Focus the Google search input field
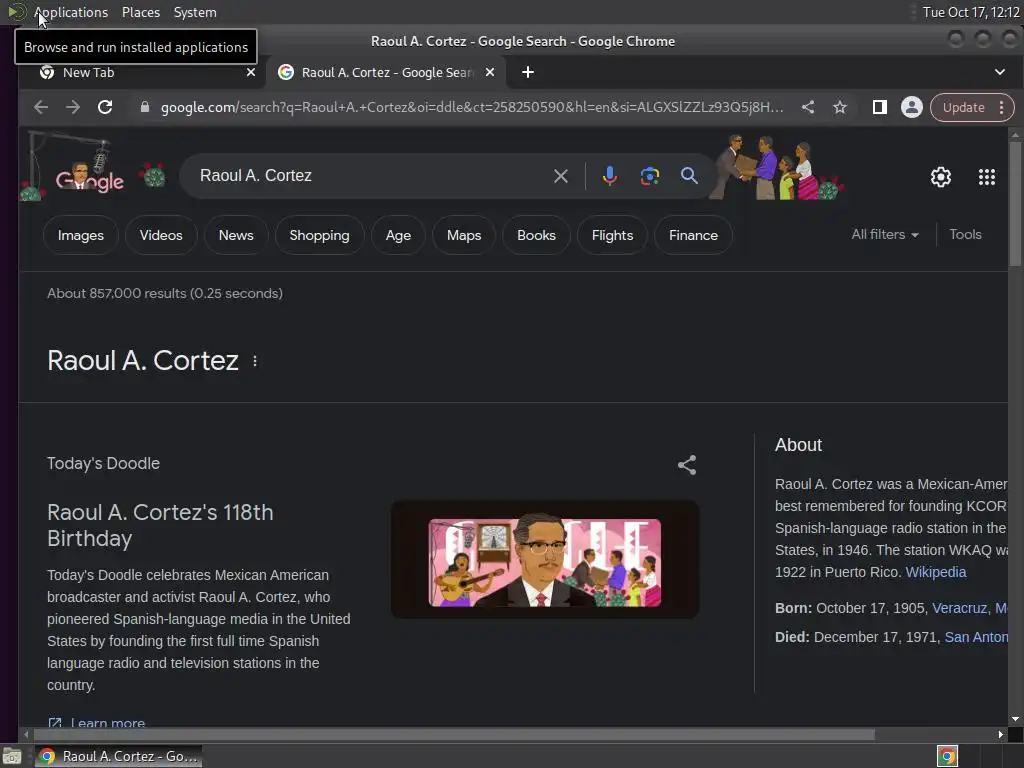 372,176
